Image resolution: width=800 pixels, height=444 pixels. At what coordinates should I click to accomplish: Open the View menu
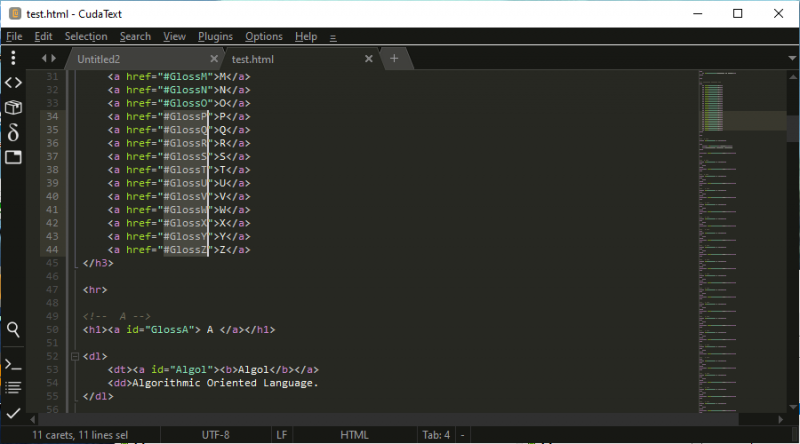coord(174,37)
